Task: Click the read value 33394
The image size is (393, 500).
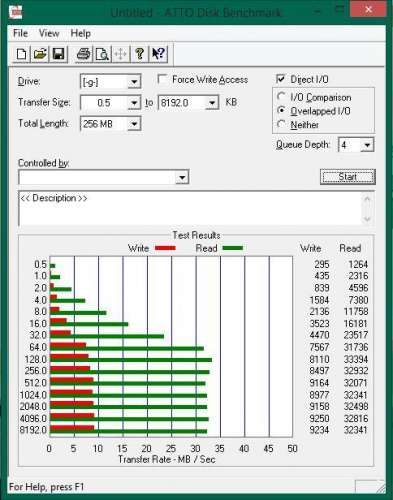Action: (x=356, y=359)
